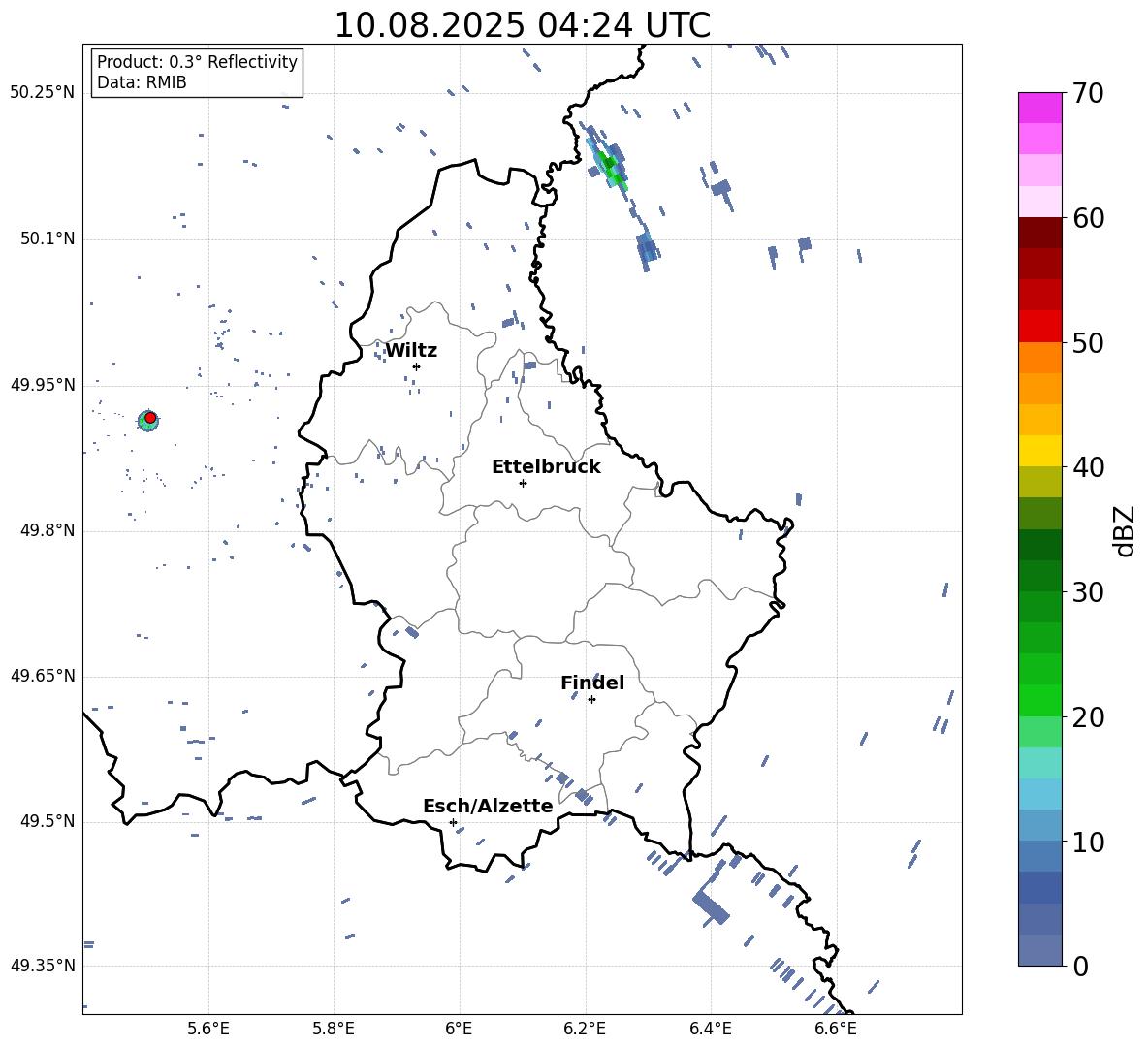Screen dimensions: 1148x1048
Task: Click the title text 10.08.2025 04:24 UTC
Action: [x=522, y=25]
